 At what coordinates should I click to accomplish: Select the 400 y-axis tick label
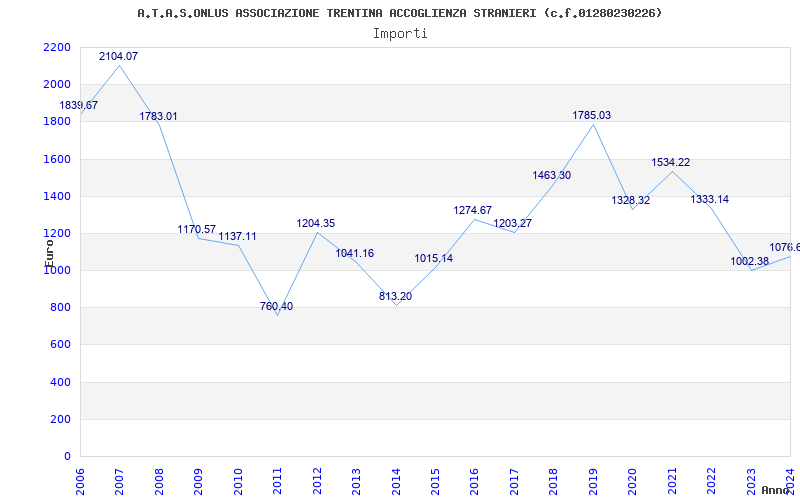tap(61, 382)
